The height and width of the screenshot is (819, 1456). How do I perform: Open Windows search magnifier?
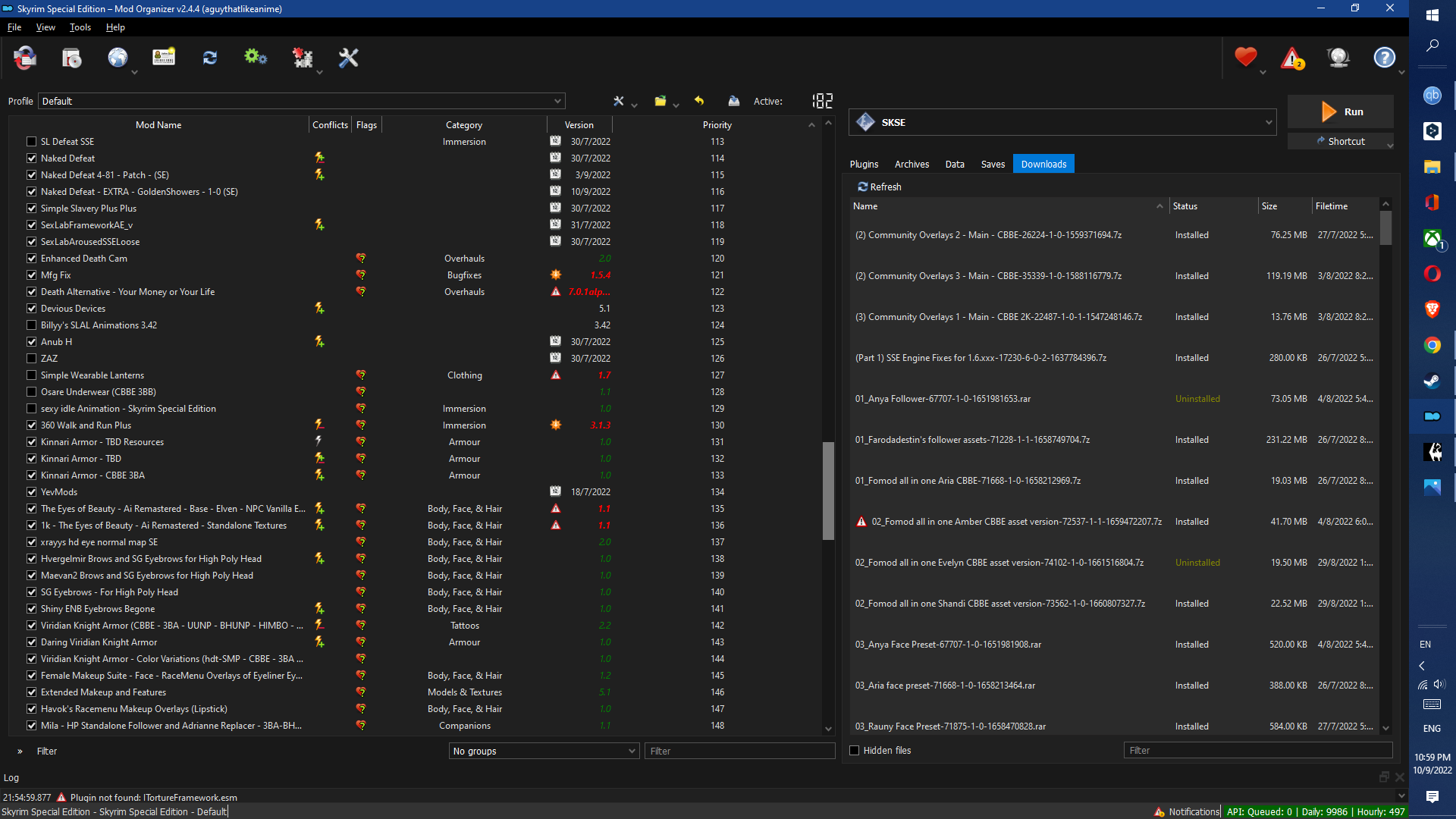click(1432, 46)
